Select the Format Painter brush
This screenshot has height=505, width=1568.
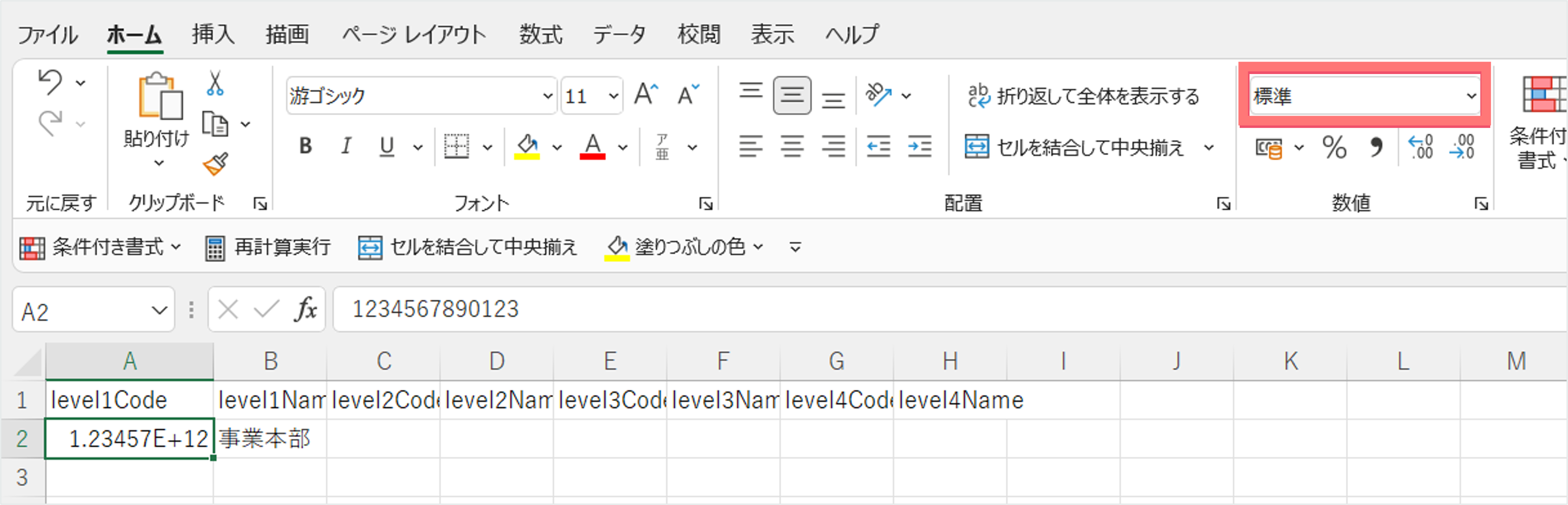coord(216,163)
